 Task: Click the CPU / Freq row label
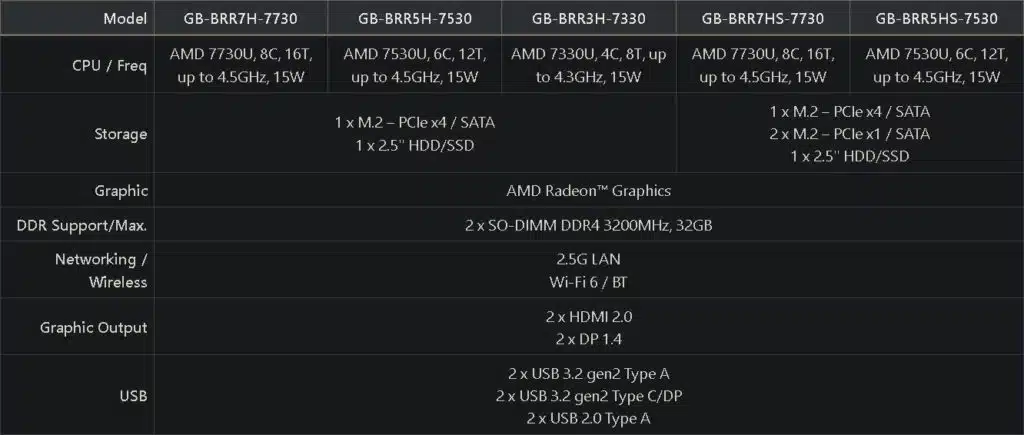[110, 66]
